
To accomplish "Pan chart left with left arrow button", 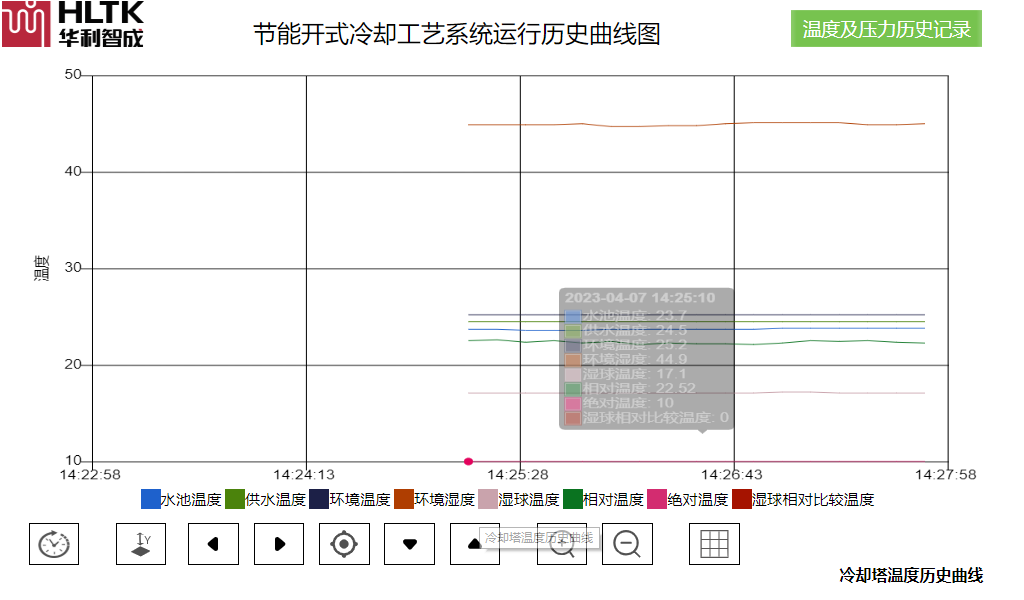I will (213, 544).
